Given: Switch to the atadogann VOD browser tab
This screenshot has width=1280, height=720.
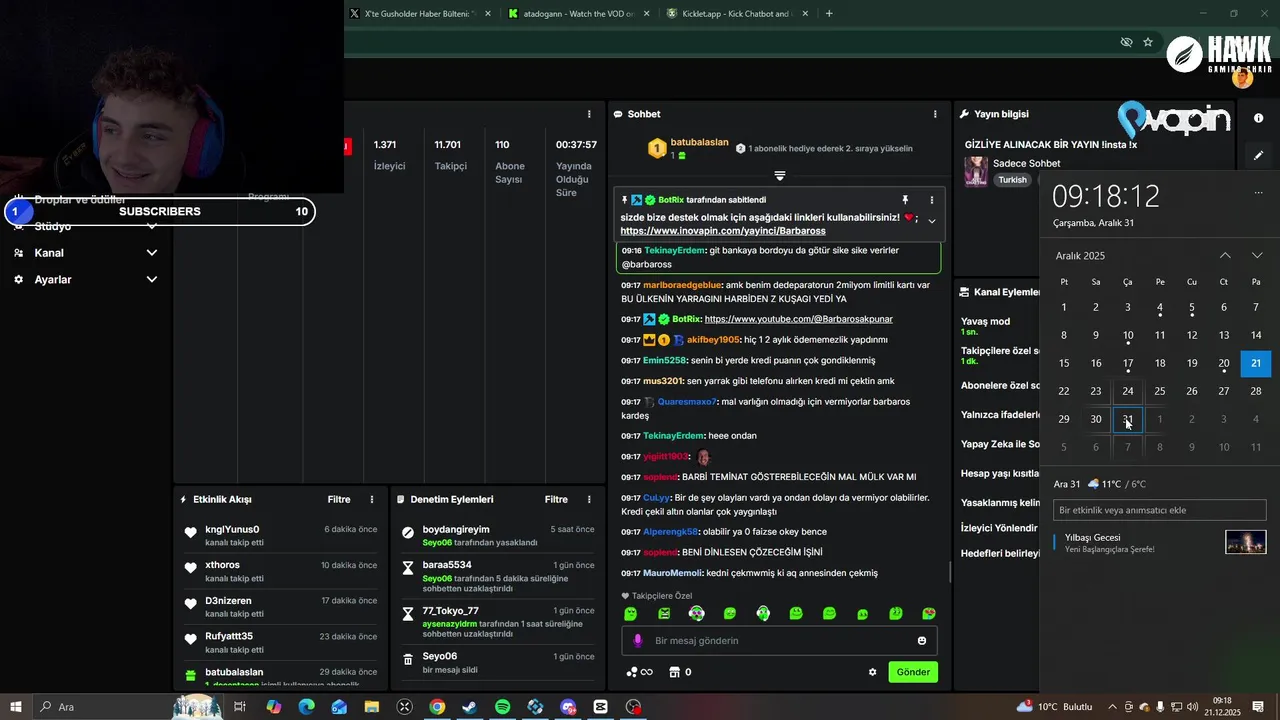Looking at the screenshot, I should pos(578,14).
